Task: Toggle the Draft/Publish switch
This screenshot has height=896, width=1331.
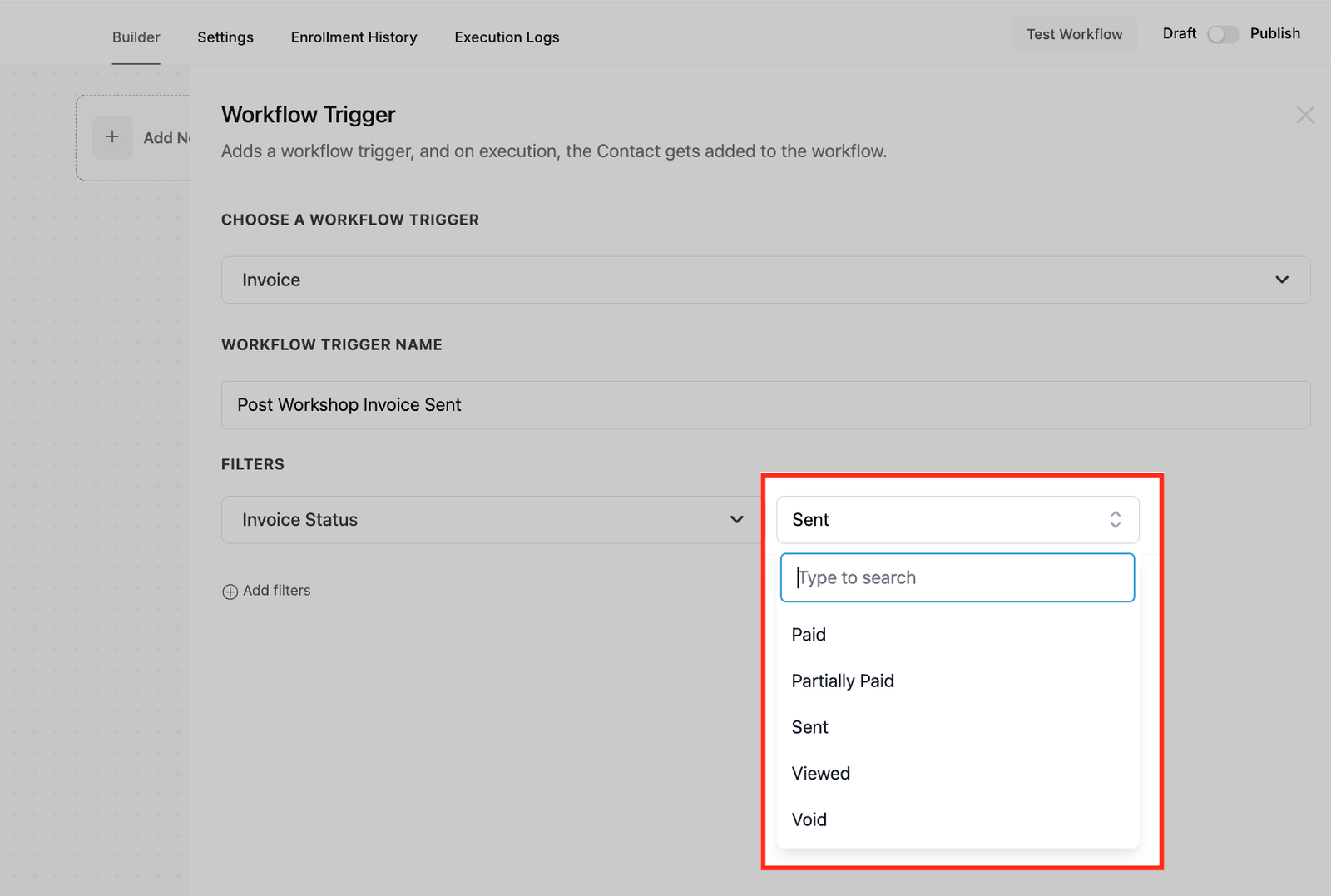Action: (x=1223, y=34)
